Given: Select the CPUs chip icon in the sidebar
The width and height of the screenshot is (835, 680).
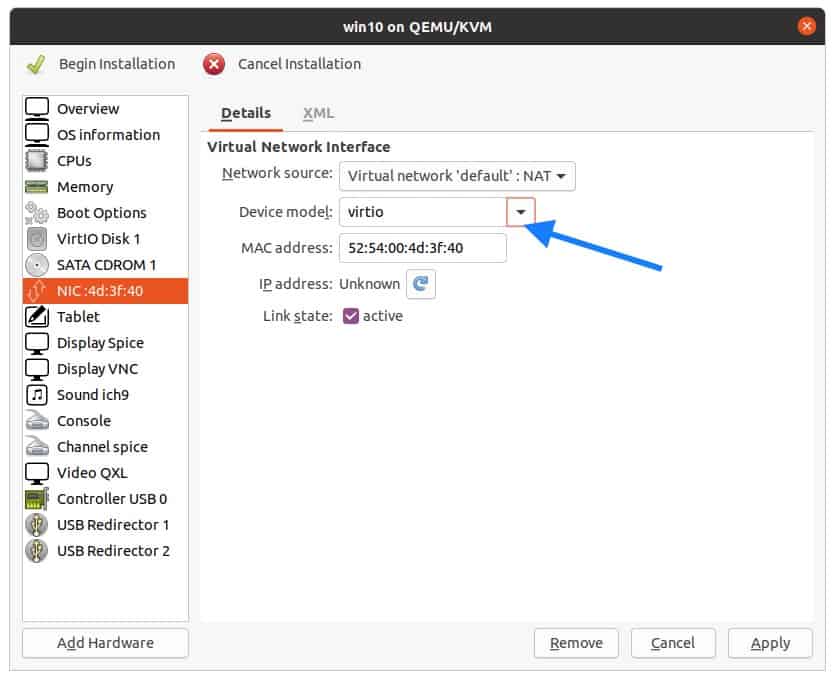Looking at the screenshot, I should point(36,161).
